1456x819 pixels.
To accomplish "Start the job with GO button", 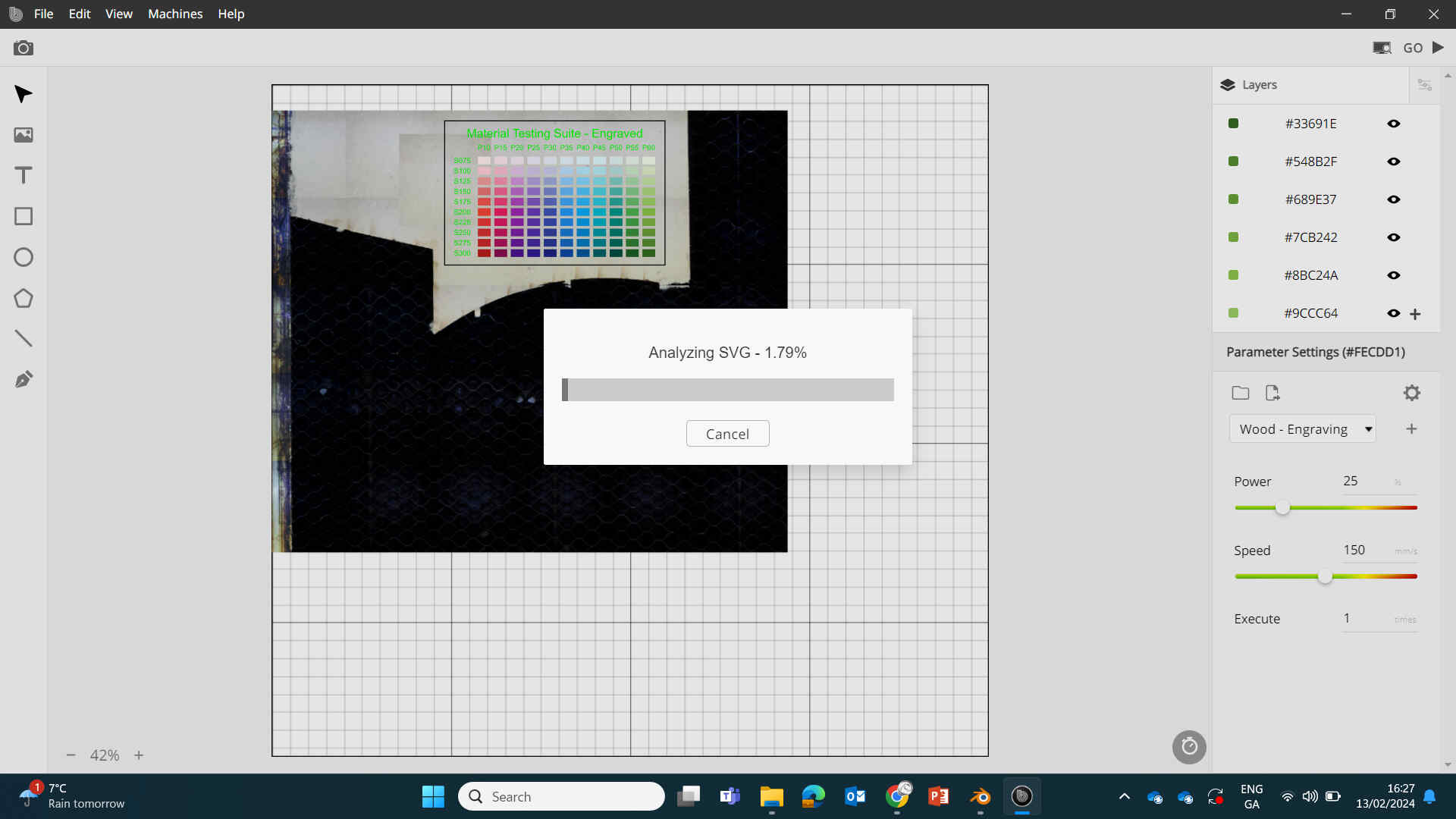I will click(x=1413, y=48).
